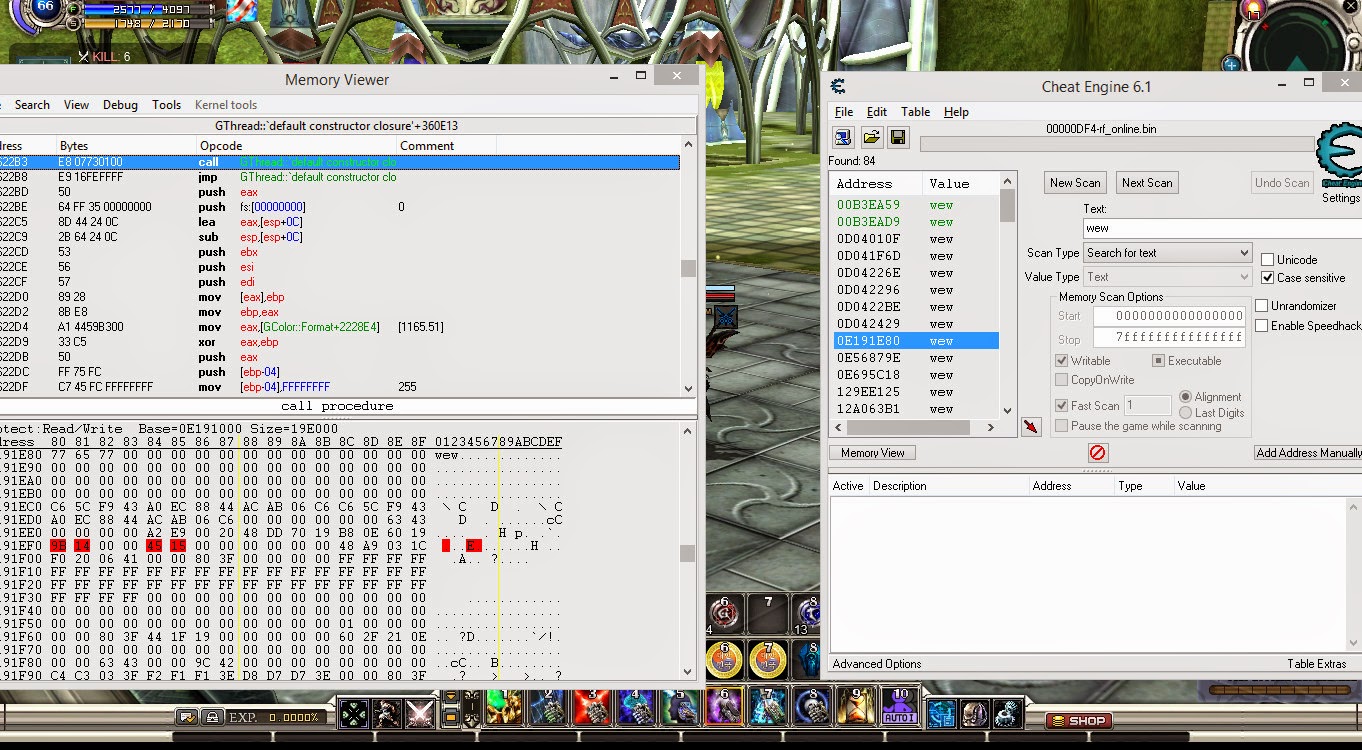Activate game hotbar skill slot 5
Image resolution: width=1362 pixels, height=750 pixels.
(680, 708)
